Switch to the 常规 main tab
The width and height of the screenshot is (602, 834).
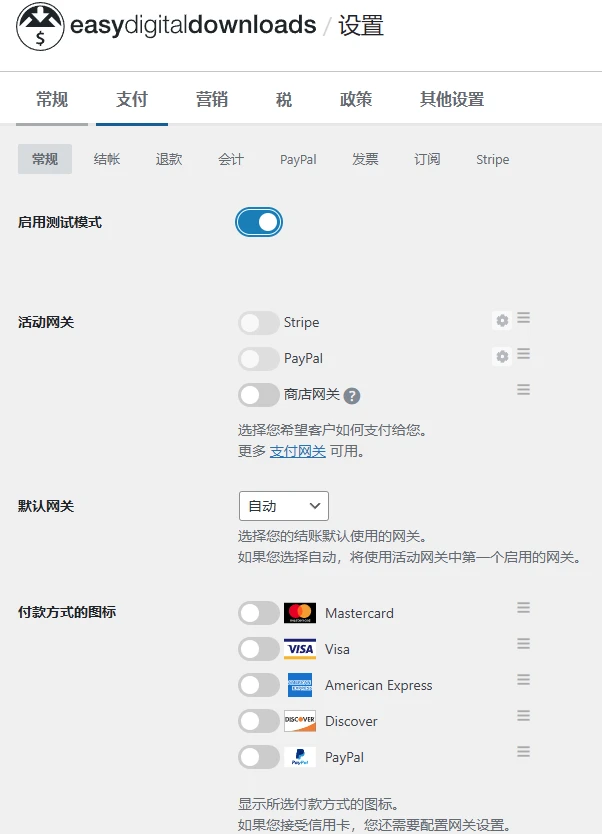click(x=52, y=99)
